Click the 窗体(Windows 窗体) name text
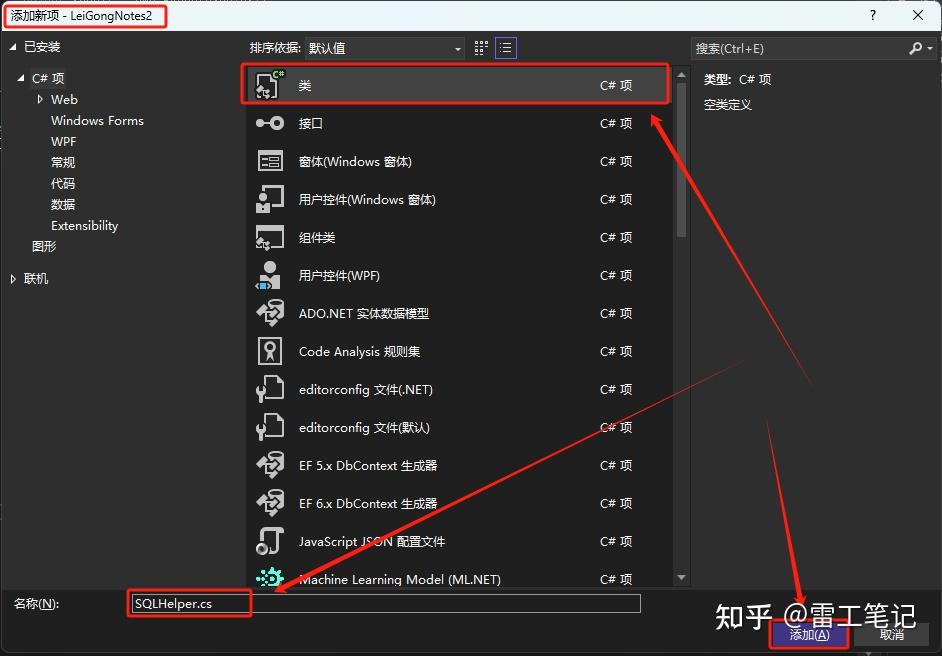 point(355,161)
